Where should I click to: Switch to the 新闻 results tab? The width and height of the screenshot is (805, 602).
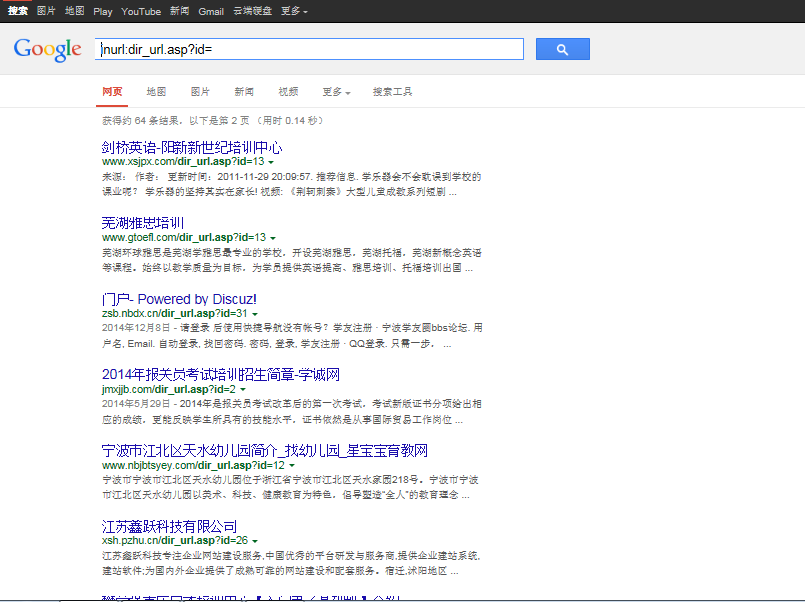(x=244, y=92)
